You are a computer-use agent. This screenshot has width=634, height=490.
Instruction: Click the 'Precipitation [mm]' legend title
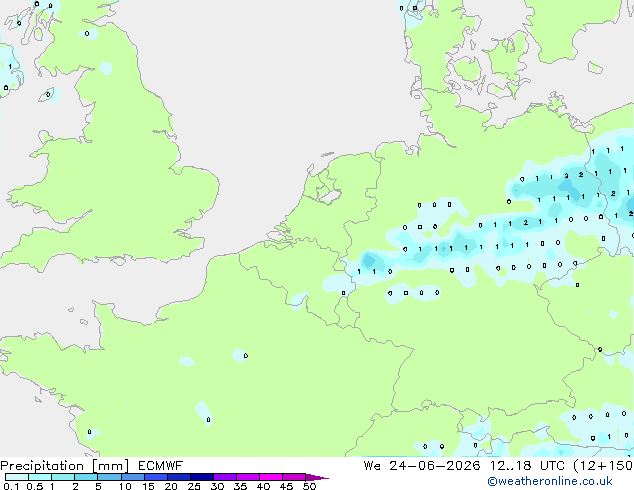point(65,466)
